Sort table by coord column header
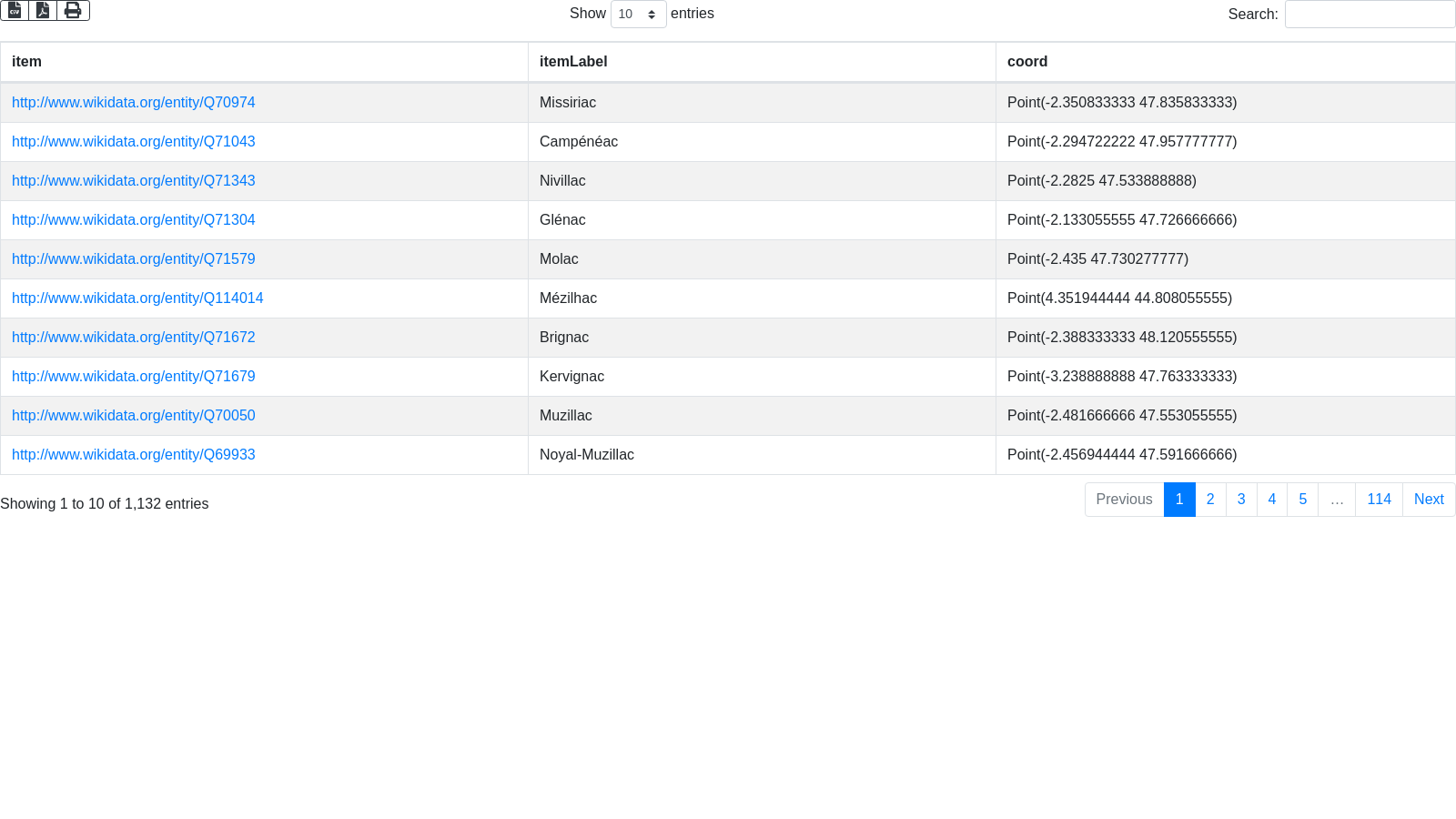 (x=1027, y=62)
